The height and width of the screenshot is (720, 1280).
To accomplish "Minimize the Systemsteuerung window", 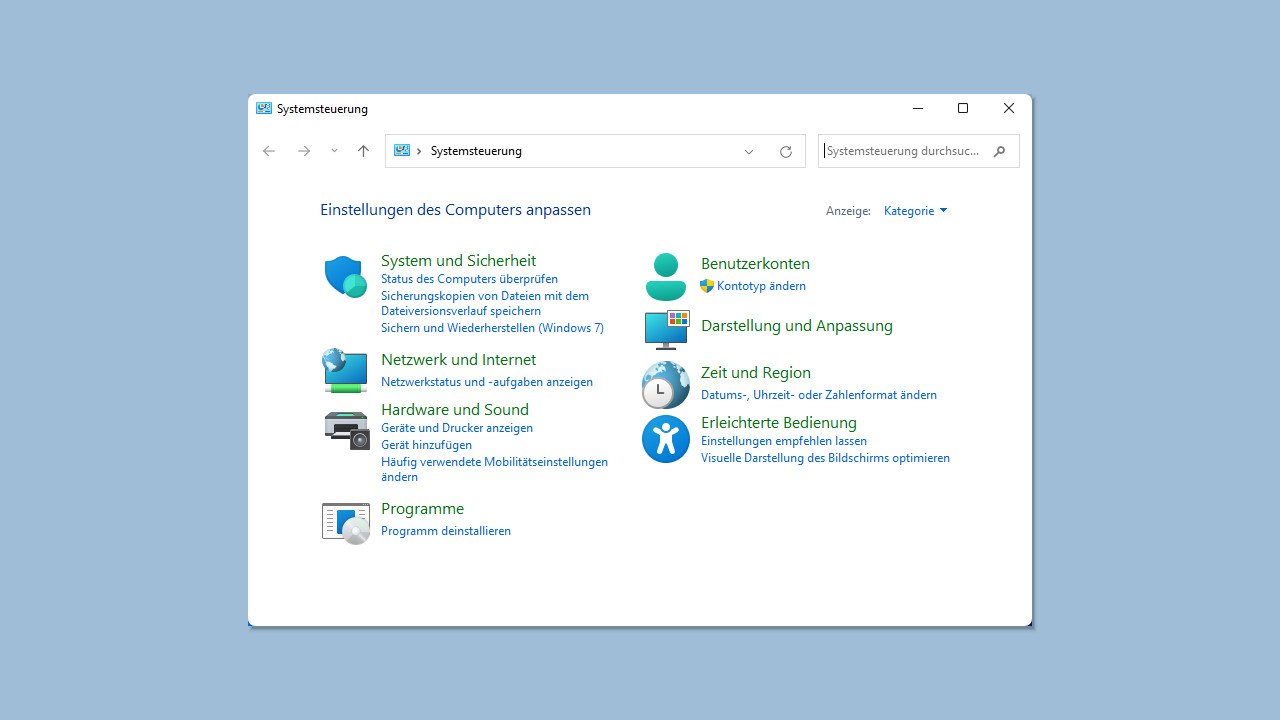I will 917,108.
